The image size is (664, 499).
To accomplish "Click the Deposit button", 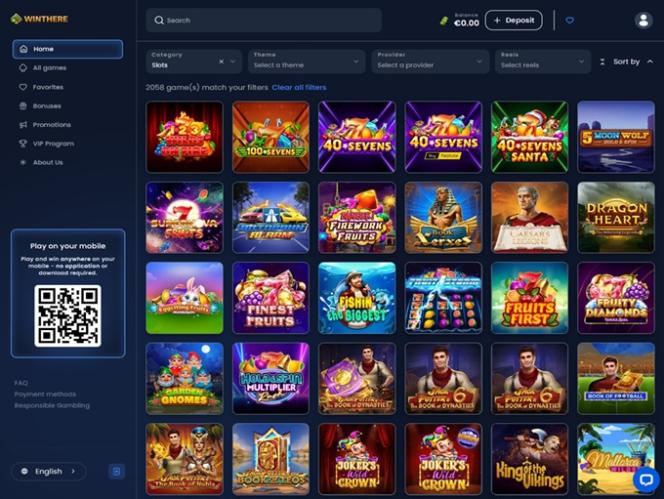I will click(514, 20).
